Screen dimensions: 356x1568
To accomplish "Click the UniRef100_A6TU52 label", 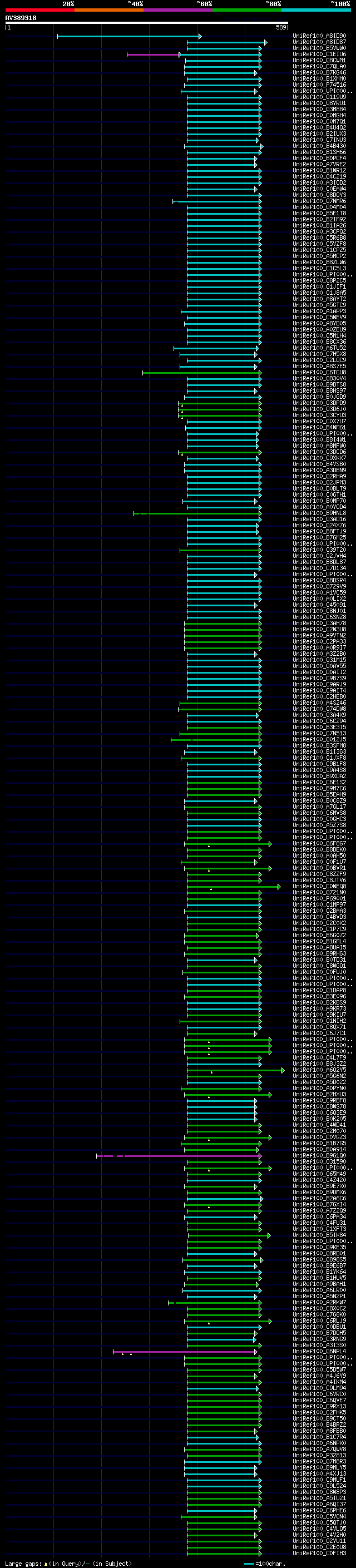I will (319, 348).
